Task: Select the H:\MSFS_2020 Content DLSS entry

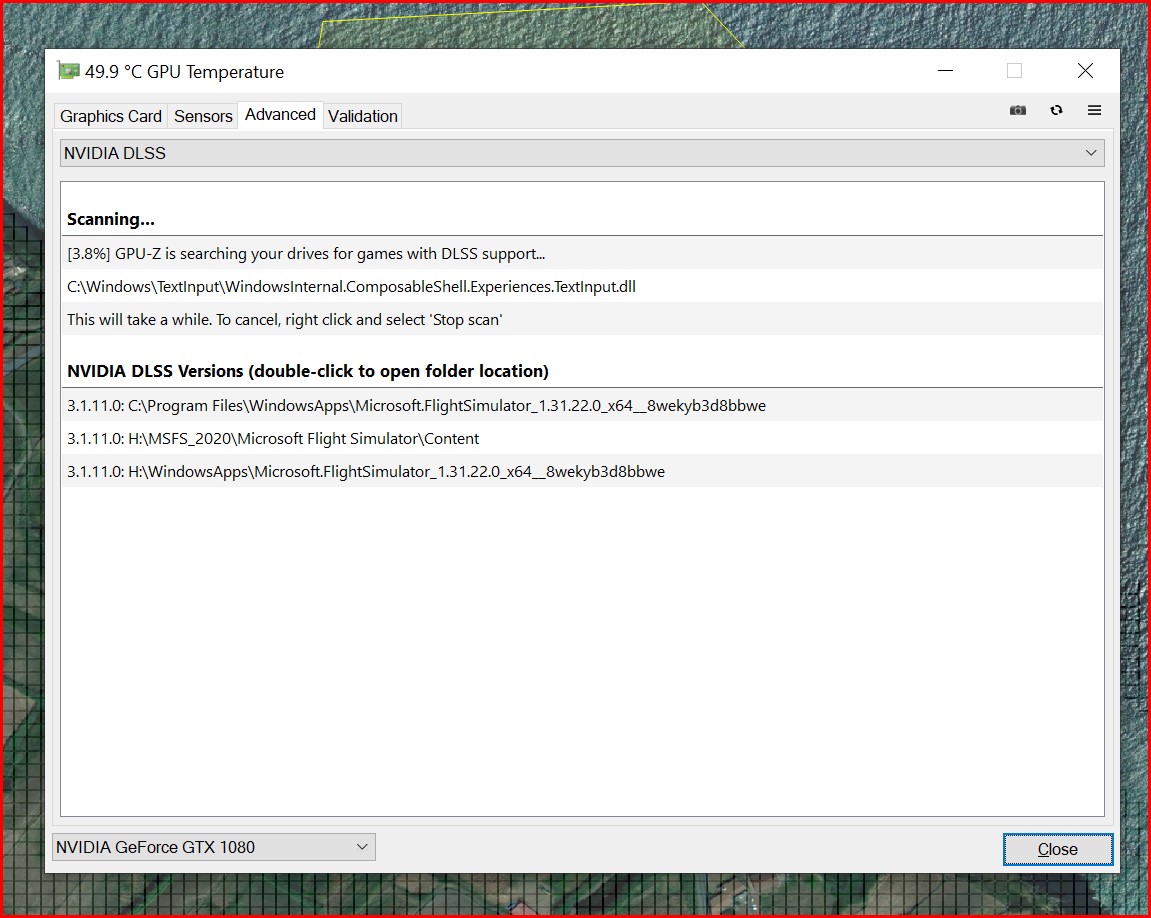Action: pyautogui.click(x=583, y=438)
